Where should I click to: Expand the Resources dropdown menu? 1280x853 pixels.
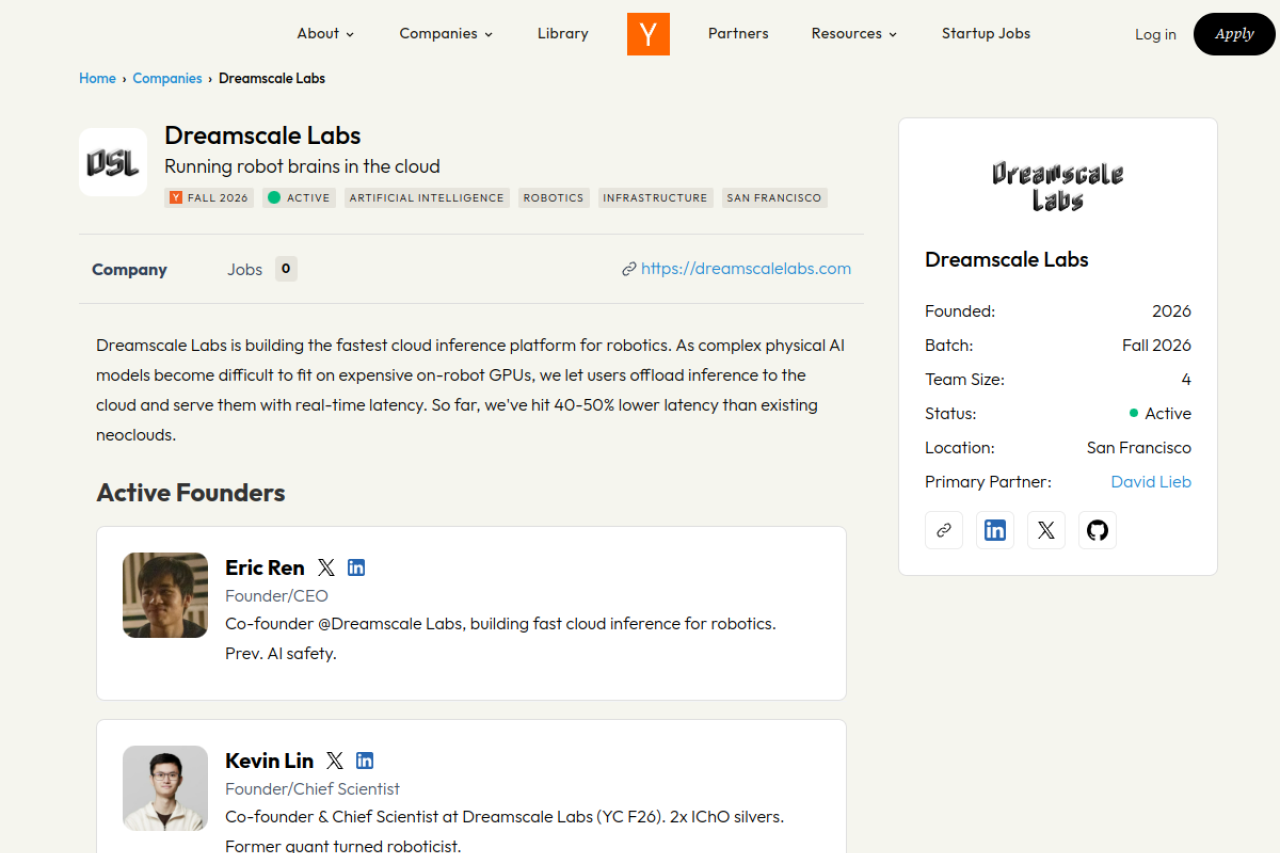(854, 34)
